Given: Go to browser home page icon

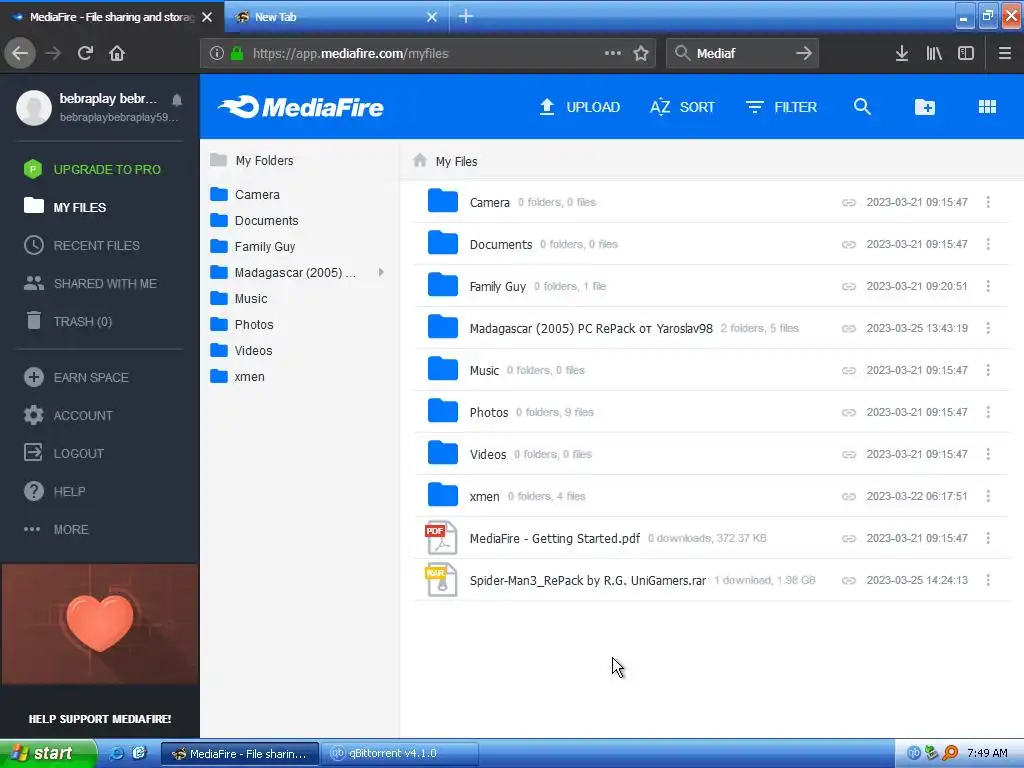Looking at the screenshot, I should [x=117, y=53].
